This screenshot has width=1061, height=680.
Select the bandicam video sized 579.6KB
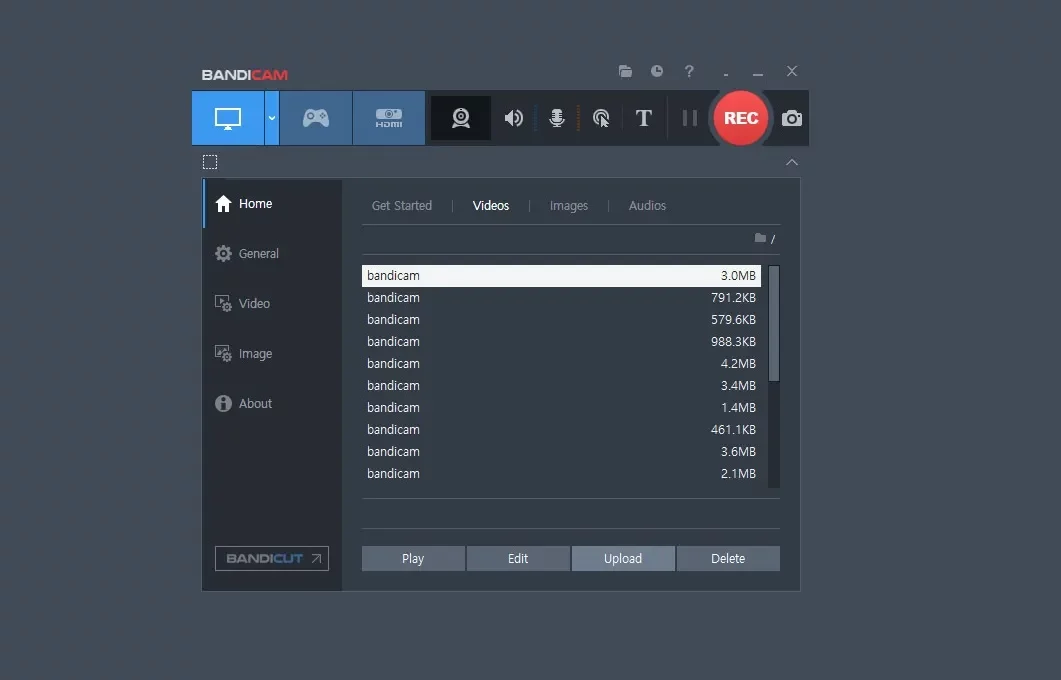[561, 320]
